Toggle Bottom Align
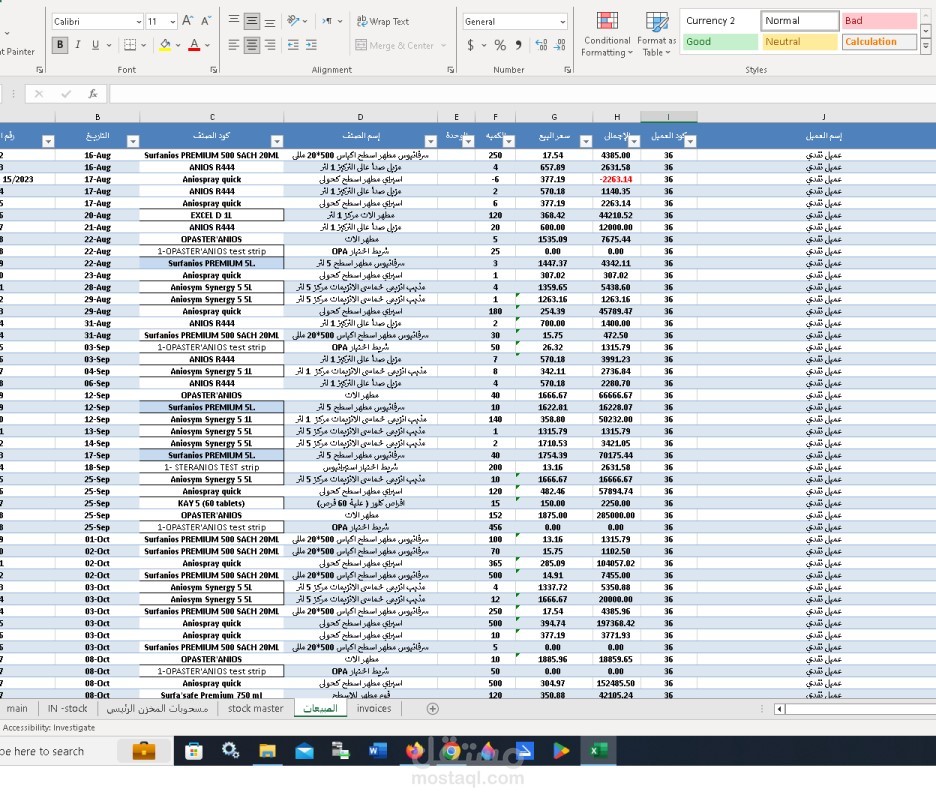936x804 pixels. 270,21
